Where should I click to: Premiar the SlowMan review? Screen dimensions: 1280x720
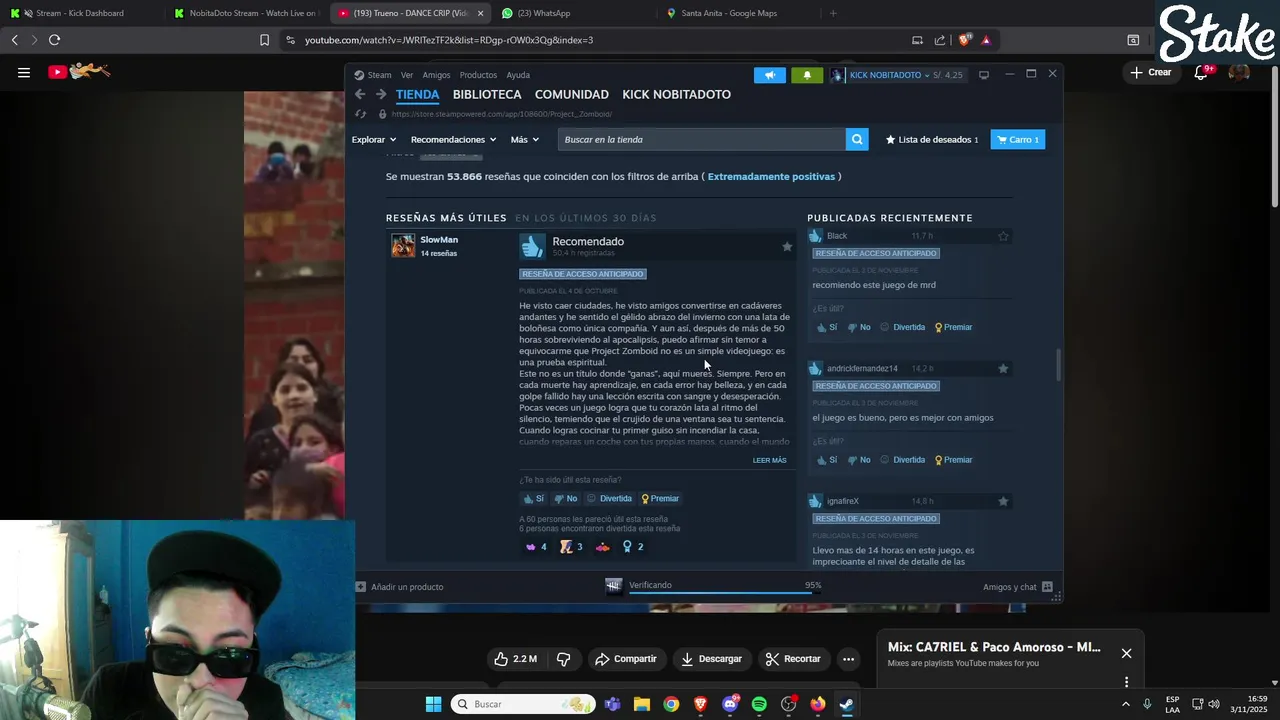pos(660,498)
